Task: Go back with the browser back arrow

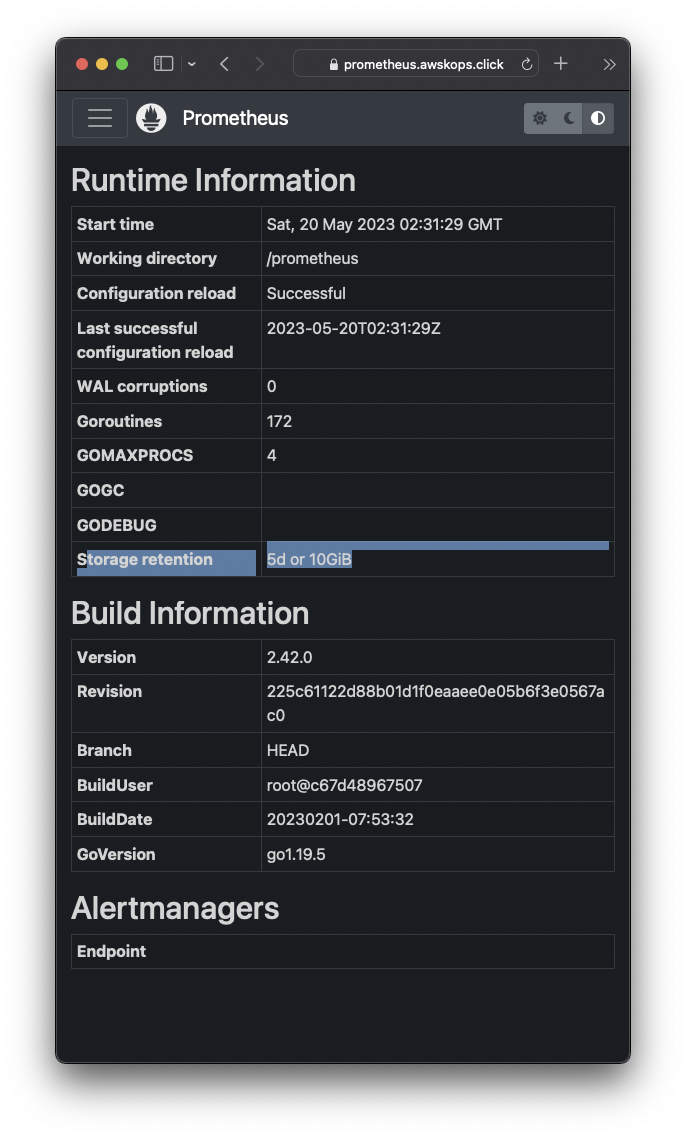Action: [x=224, y=64]
